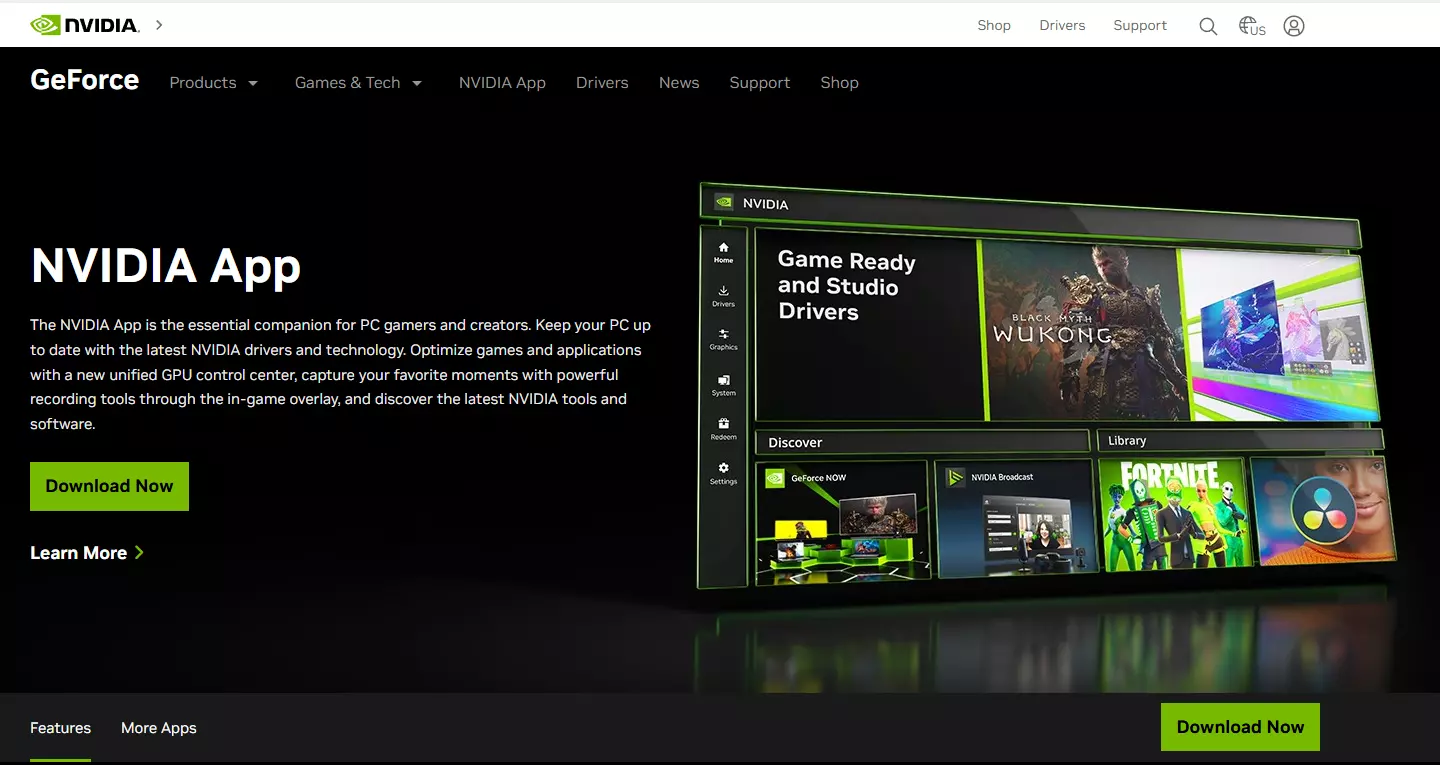Click the Game Ready and Studio Drivers text
Viewport: 1440px width, 765px height.
point(846,286)
